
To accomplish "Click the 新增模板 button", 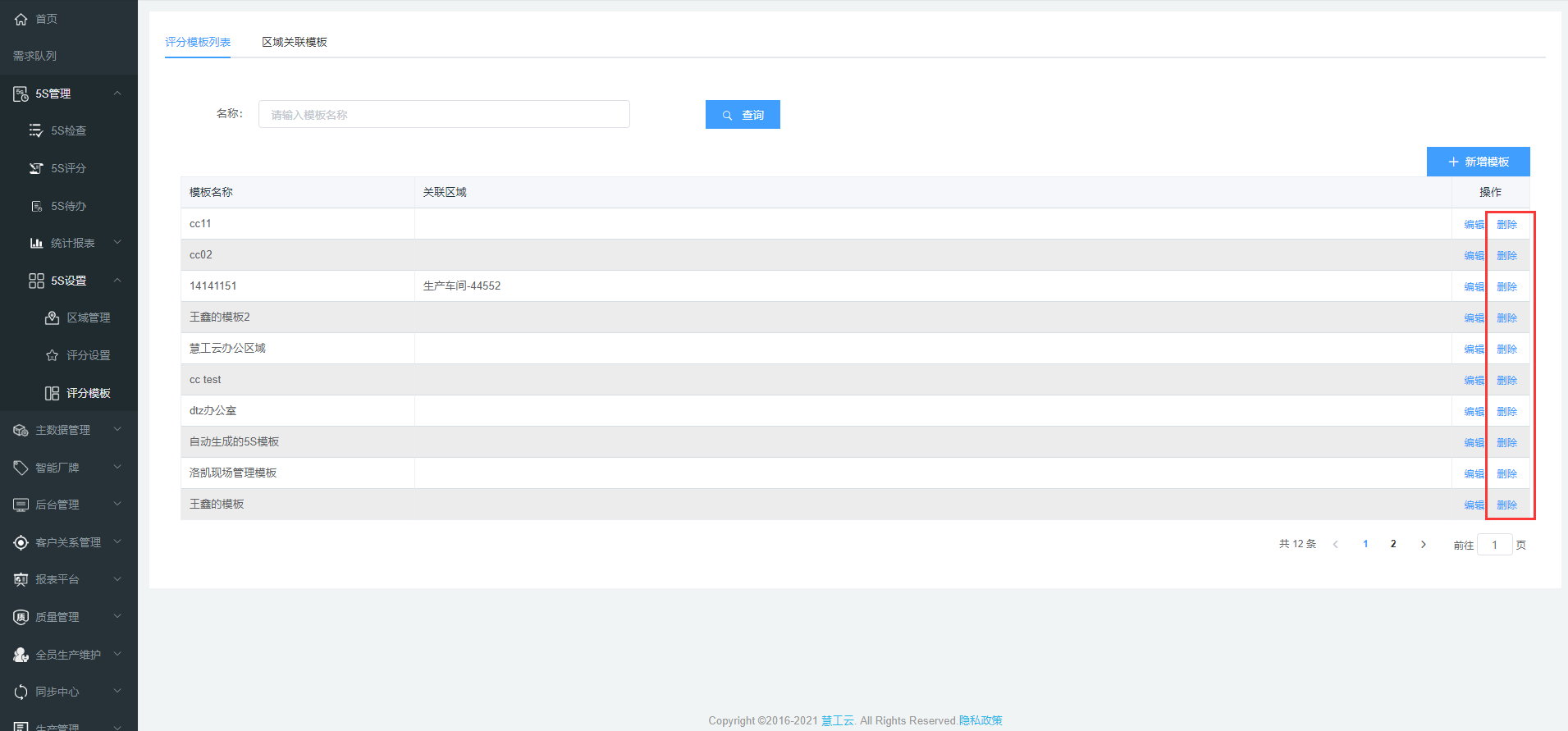I will coord(1478,162).
